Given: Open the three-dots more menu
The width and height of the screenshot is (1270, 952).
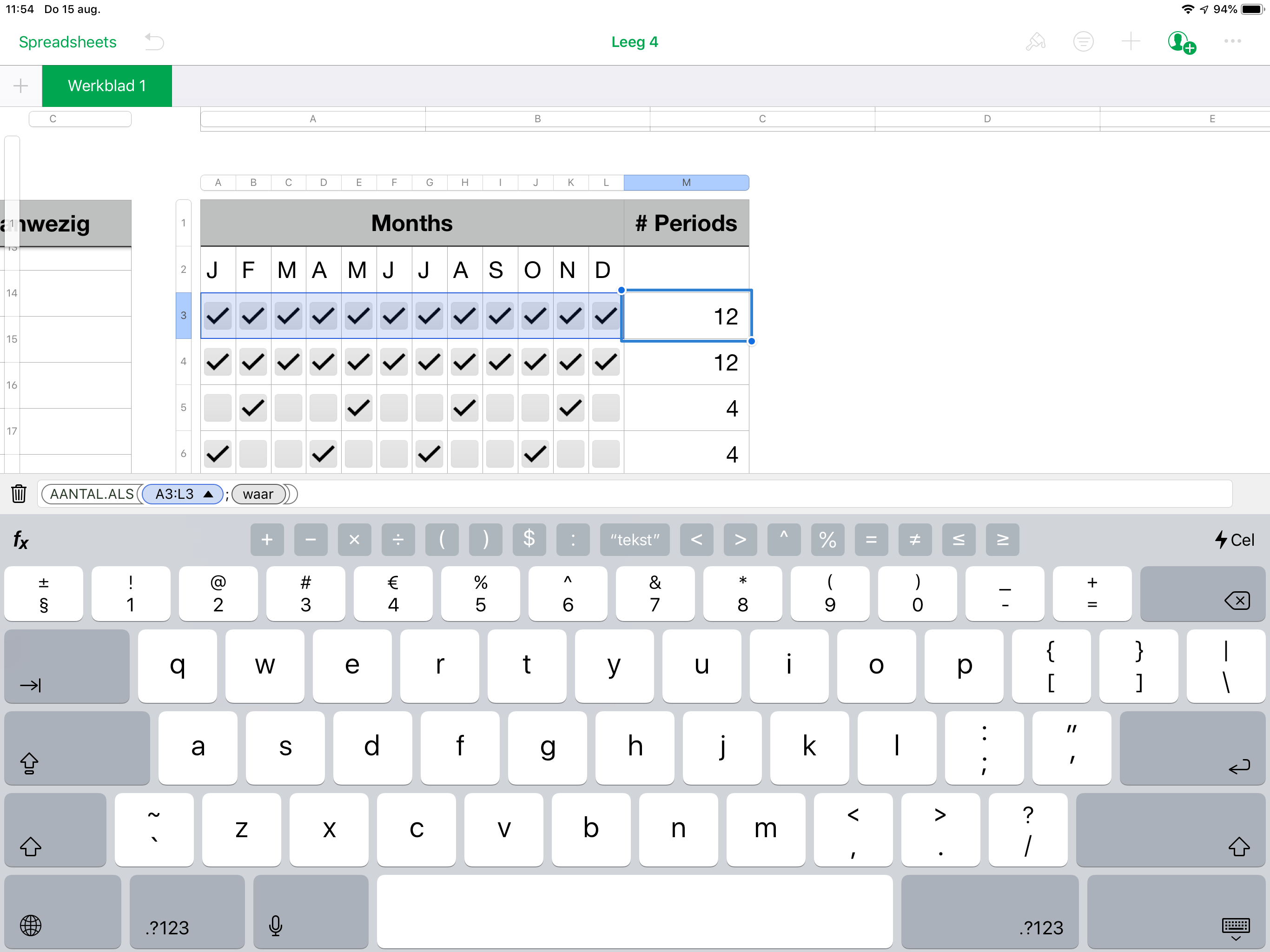Looking at the screenshot, I should (1232, 42).
